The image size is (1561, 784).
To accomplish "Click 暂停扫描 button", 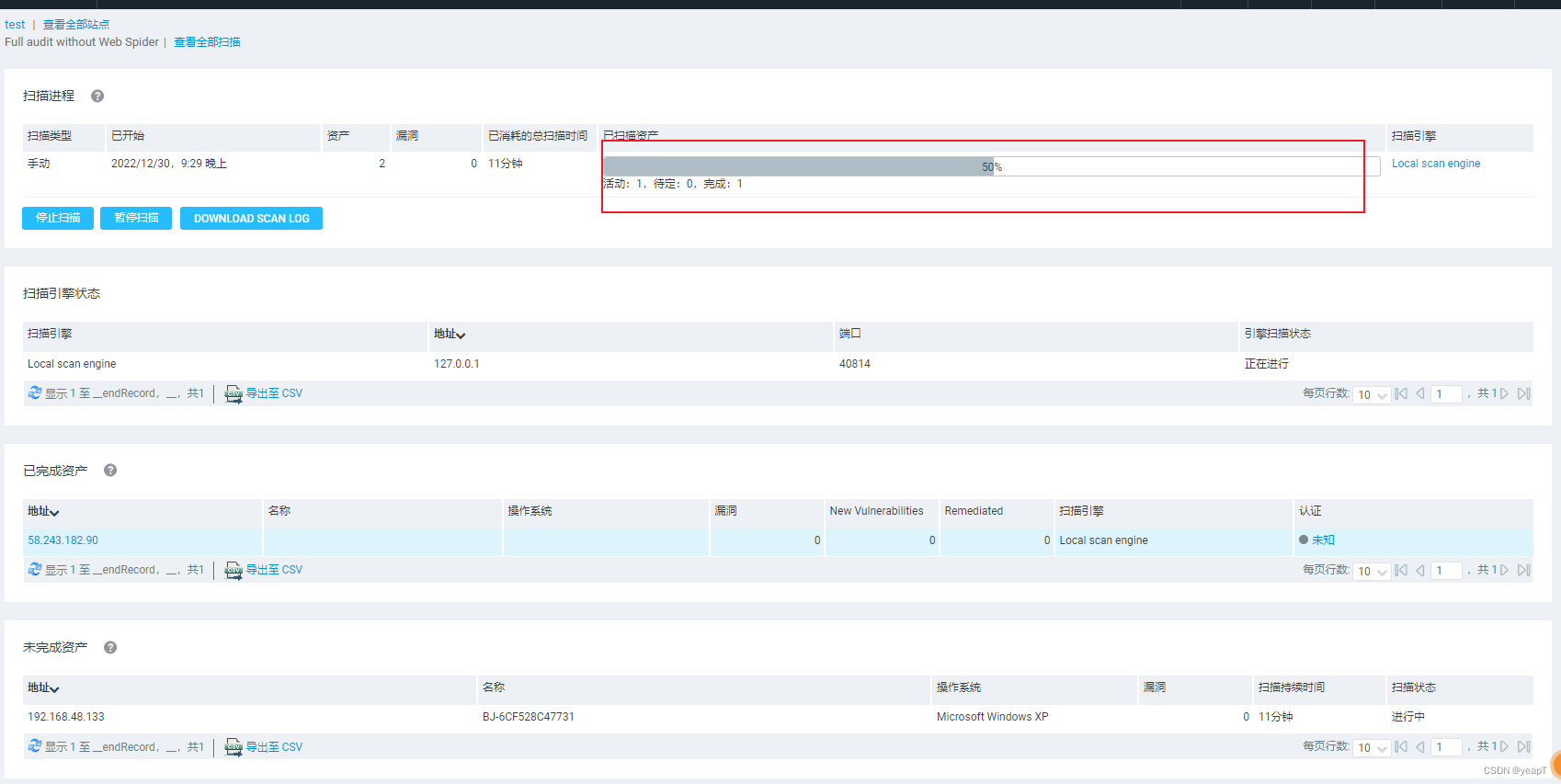I will click(x=136, y=218).
